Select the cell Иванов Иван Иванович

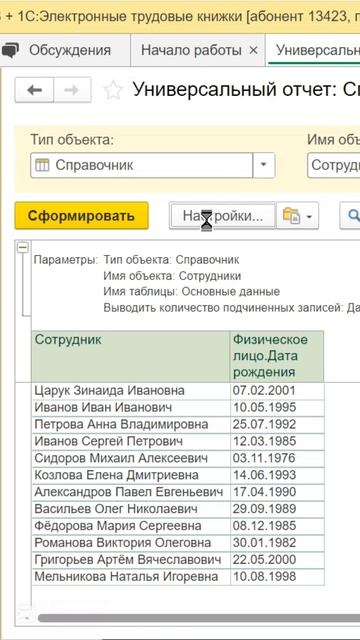point(131,407)
